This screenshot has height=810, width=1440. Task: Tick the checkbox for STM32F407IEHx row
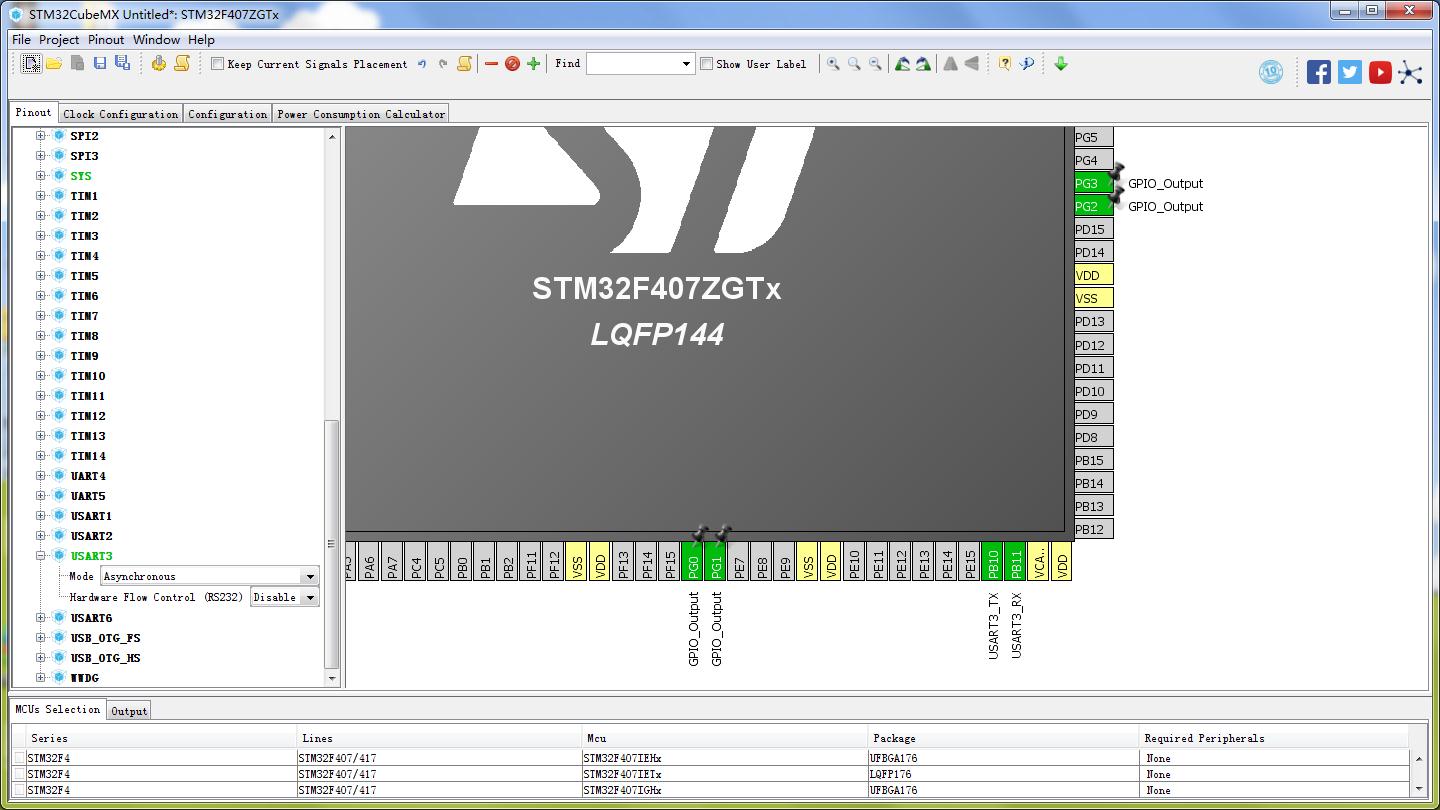(x=19, y=758)
